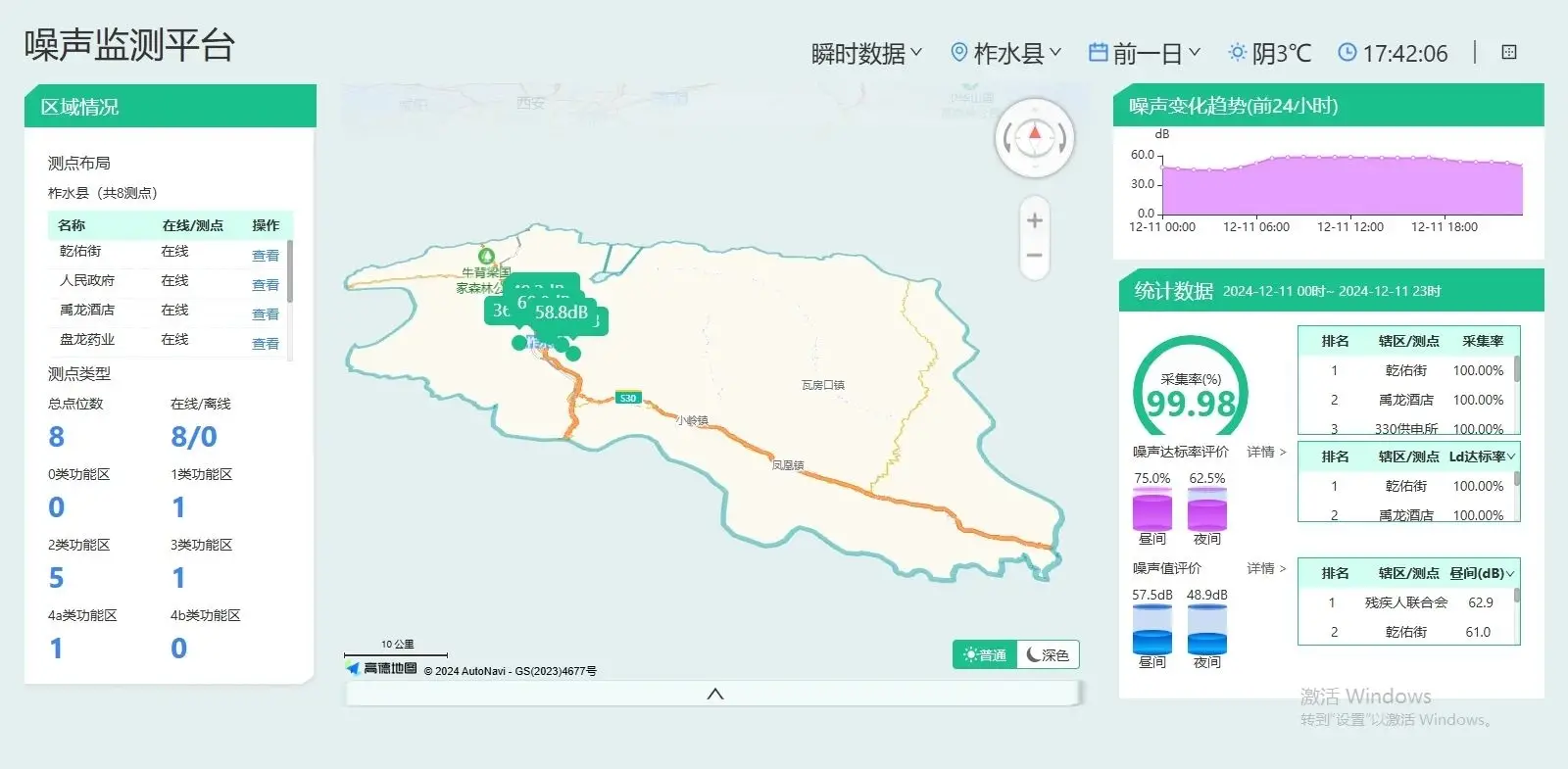Click the weather icon beside 阴3℃
This screenshot has height=769, width=1568.
click(x=1238, y=52)
